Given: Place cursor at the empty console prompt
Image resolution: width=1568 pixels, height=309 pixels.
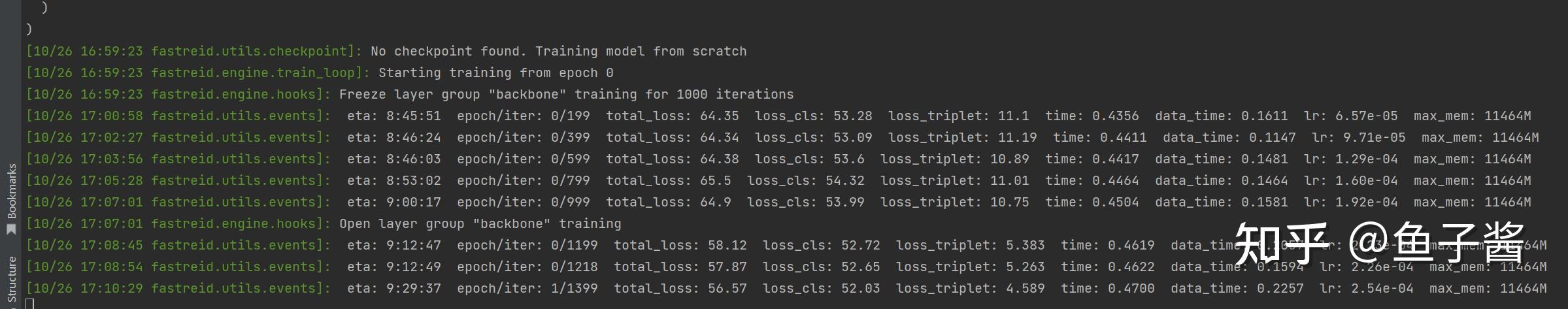Looking at the screenshot, I should 29,303.
